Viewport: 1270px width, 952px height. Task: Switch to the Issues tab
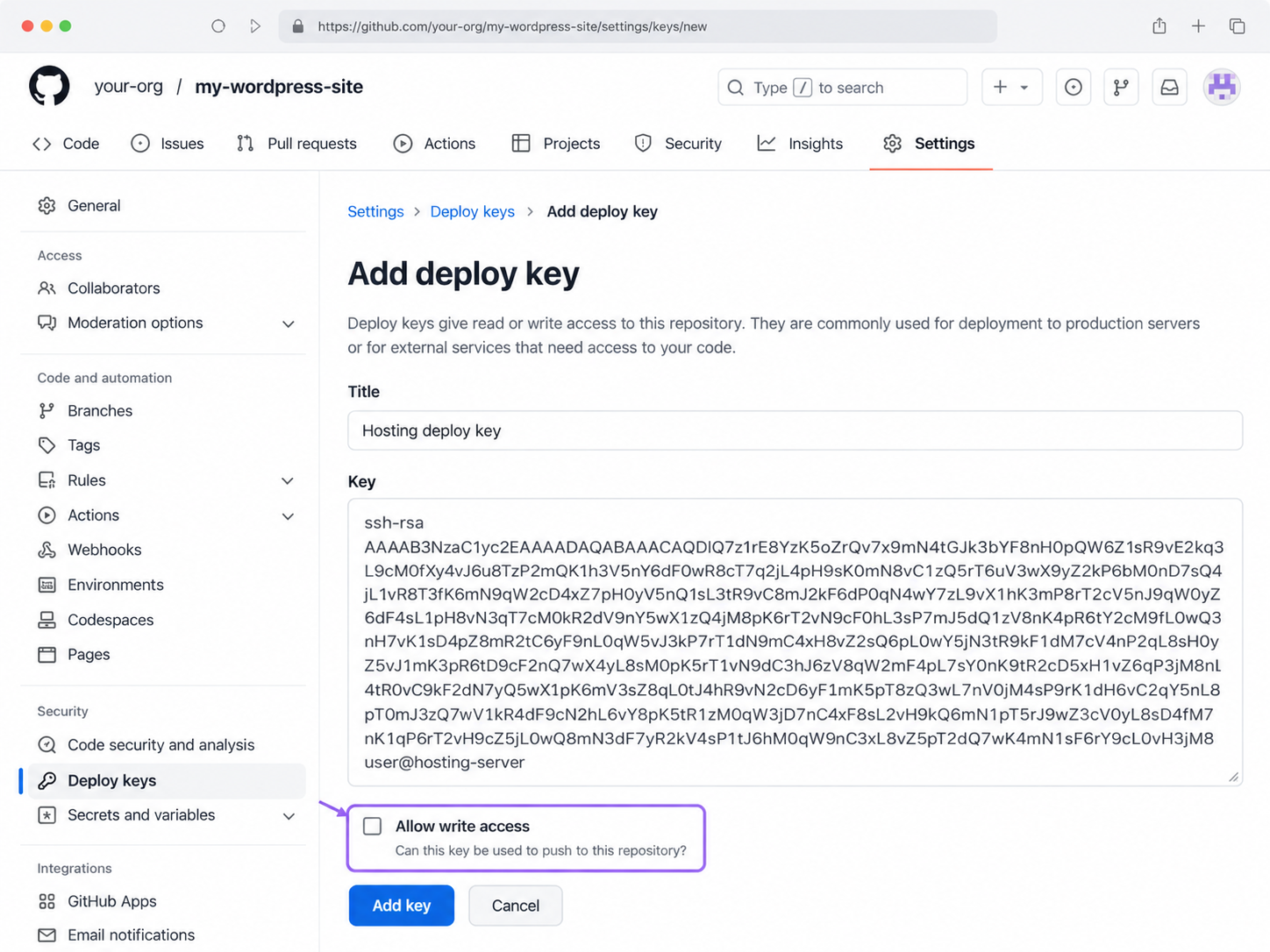[167, 144]
